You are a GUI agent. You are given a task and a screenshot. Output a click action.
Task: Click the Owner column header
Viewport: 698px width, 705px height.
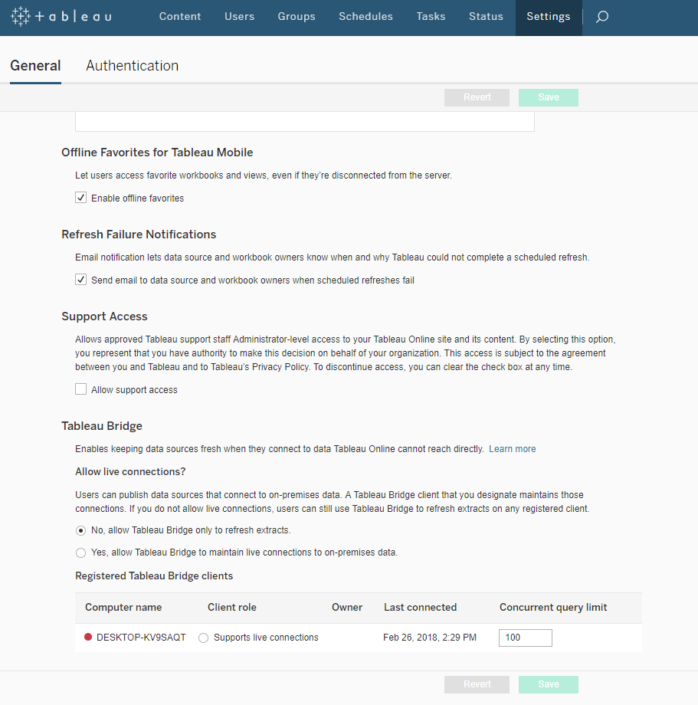tap(347, 607)
